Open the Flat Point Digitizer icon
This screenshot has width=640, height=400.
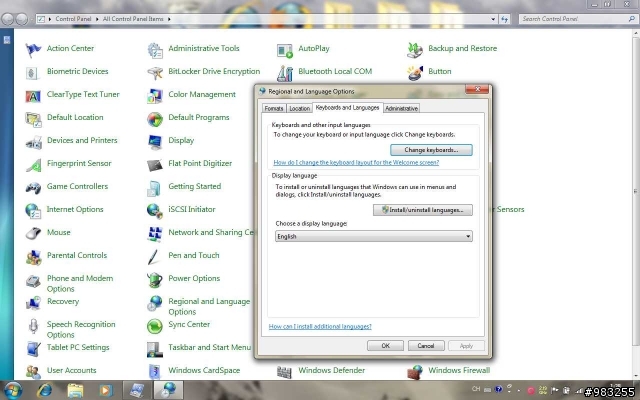pos(155,165)
